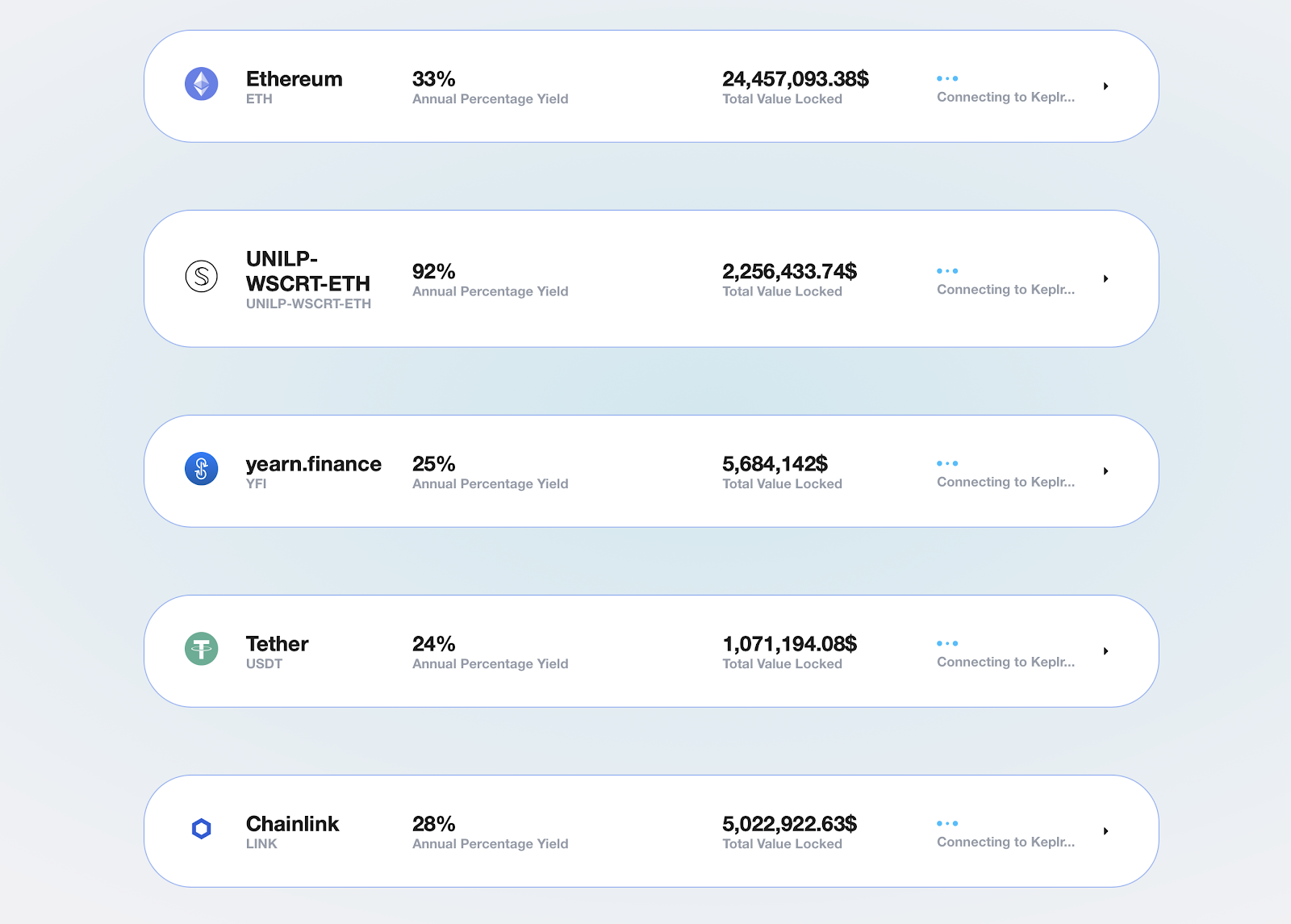
Task: Click Connecting to Keplr in Tether row
Action: pyautogui.click(x=1006, y=662)
